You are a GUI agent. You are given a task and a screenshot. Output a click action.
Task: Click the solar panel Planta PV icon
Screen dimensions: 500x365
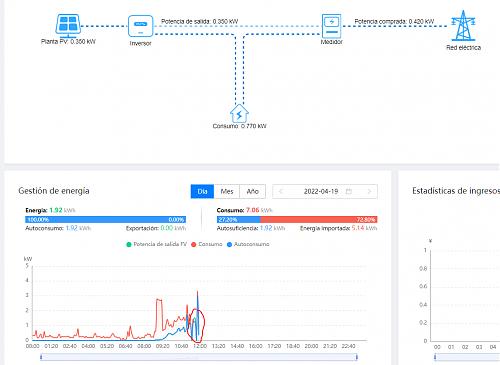tap(68, 25)
